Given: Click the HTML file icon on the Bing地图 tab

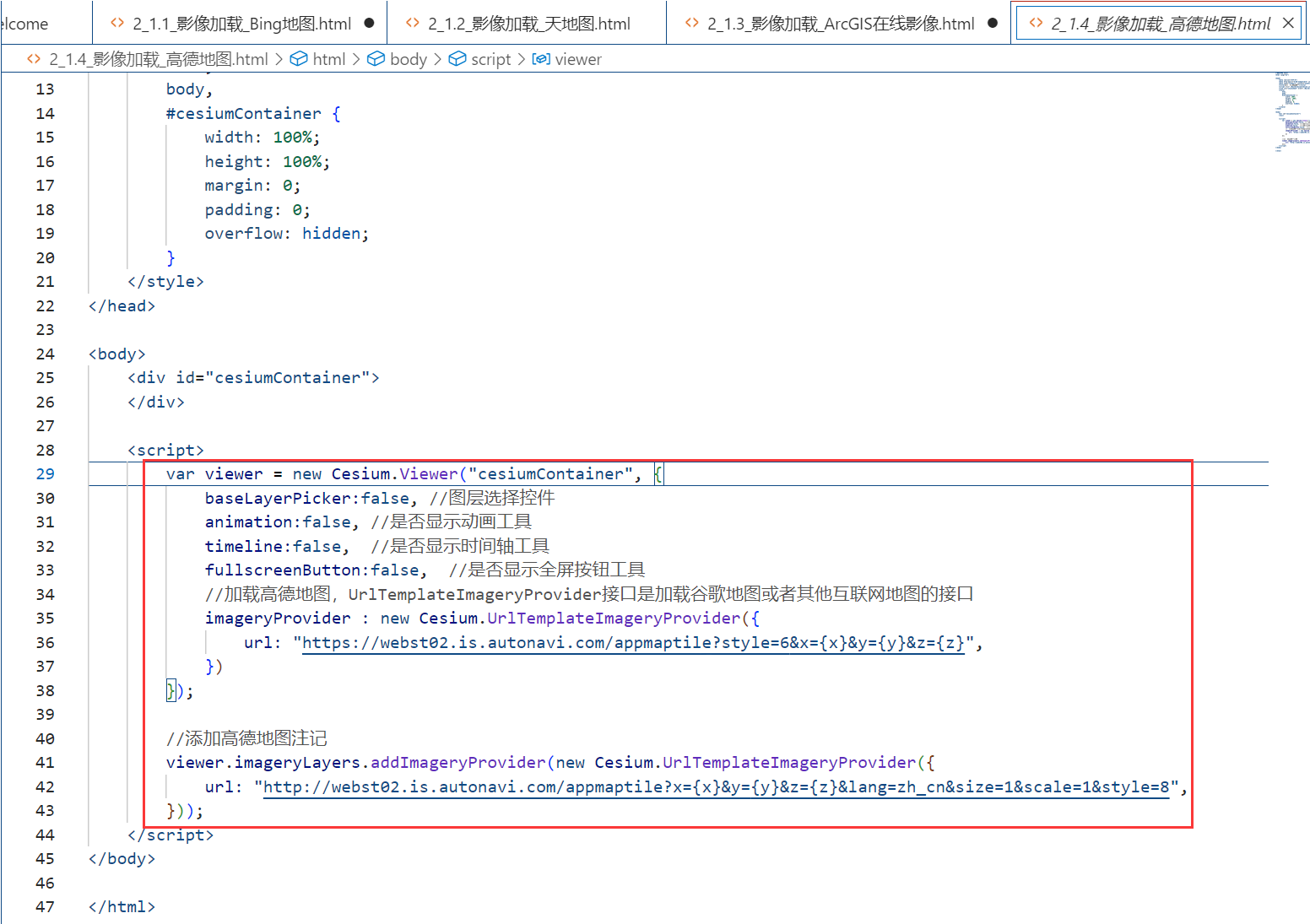Looking at the screenshot, I should point(117,23).
